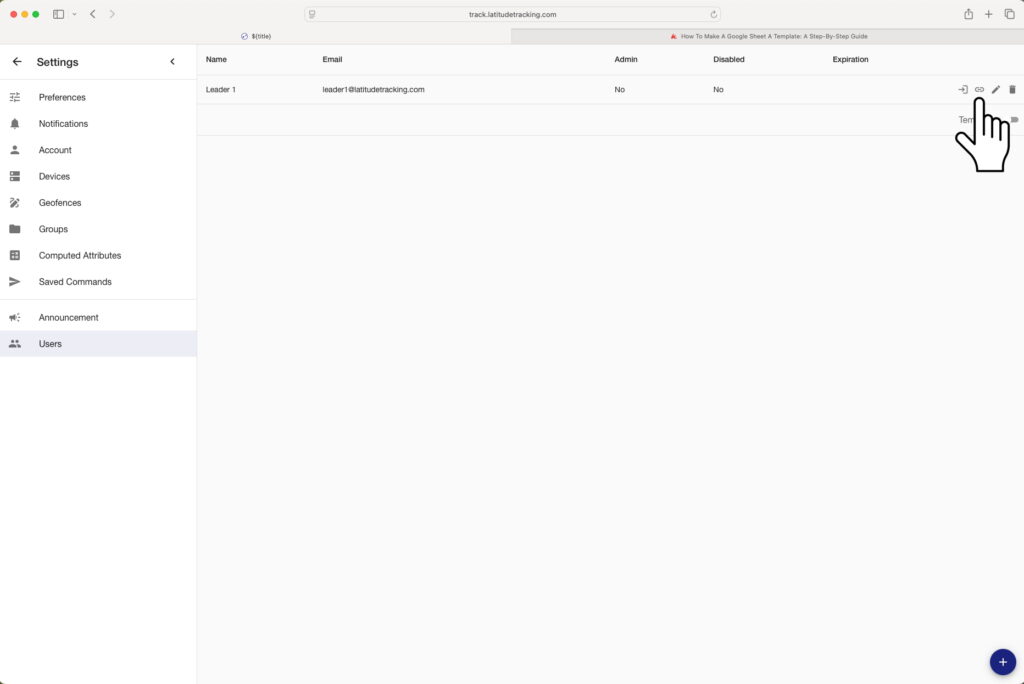Click the browser back navigation arrow
The width and height of the screenshot is (1024, 684).
[x=92, y=14]
